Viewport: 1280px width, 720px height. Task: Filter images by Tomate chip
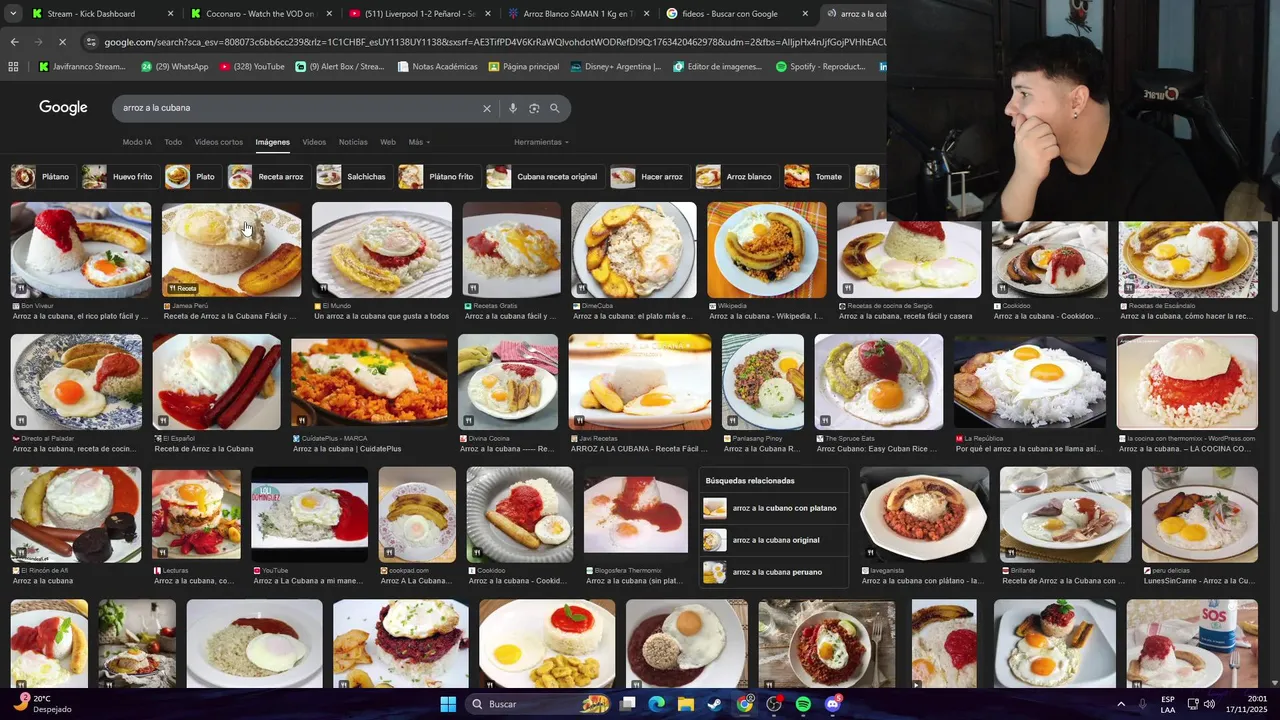(814, 177)
